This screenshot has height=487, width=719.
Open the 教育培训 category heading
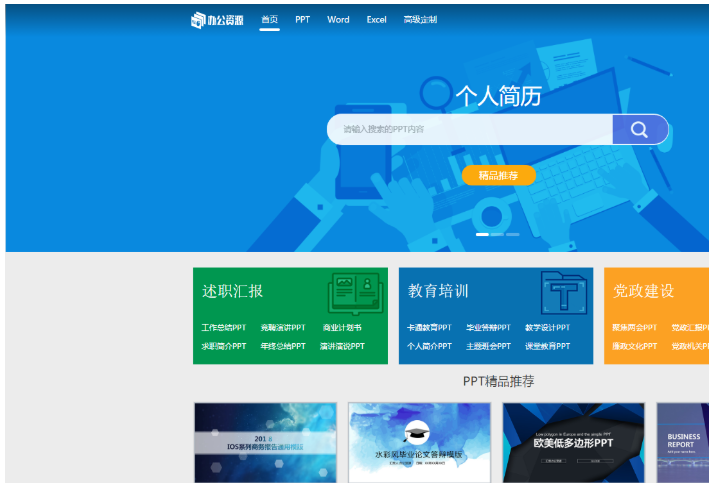point(438,291)
